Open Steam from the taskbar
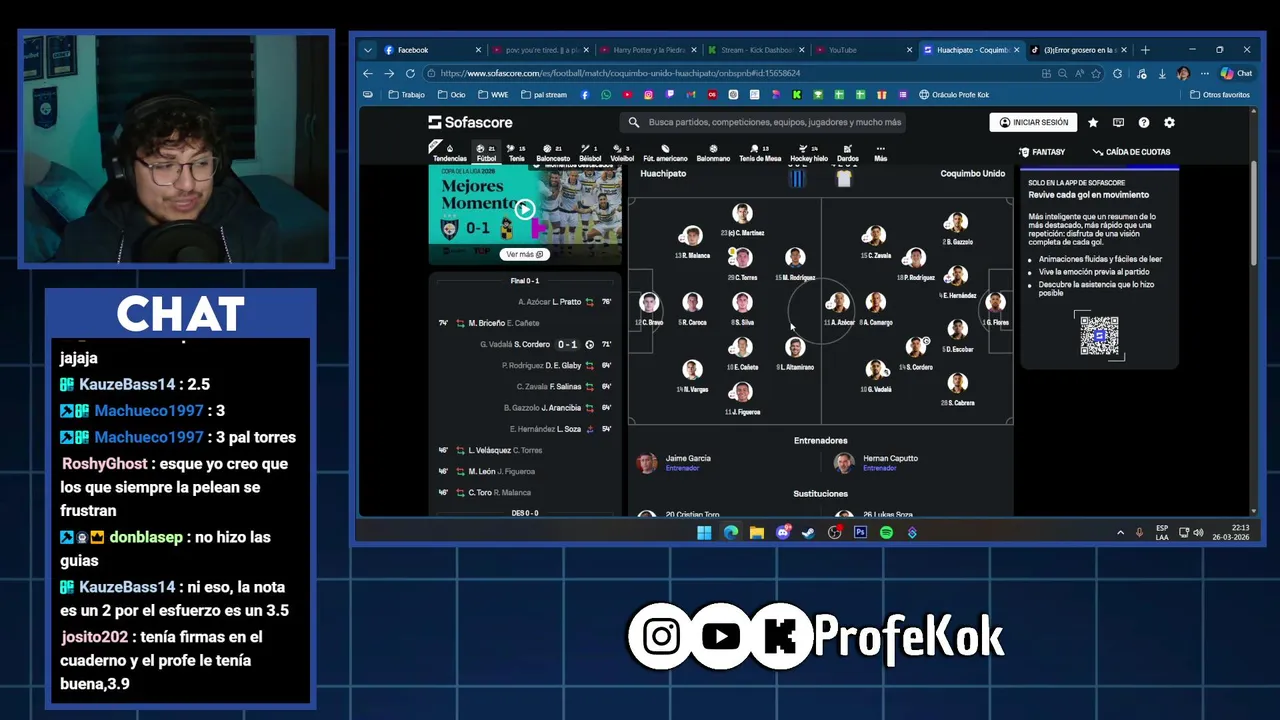The image size is (1280, 720). pyautogui.click(x=808, y=533)
